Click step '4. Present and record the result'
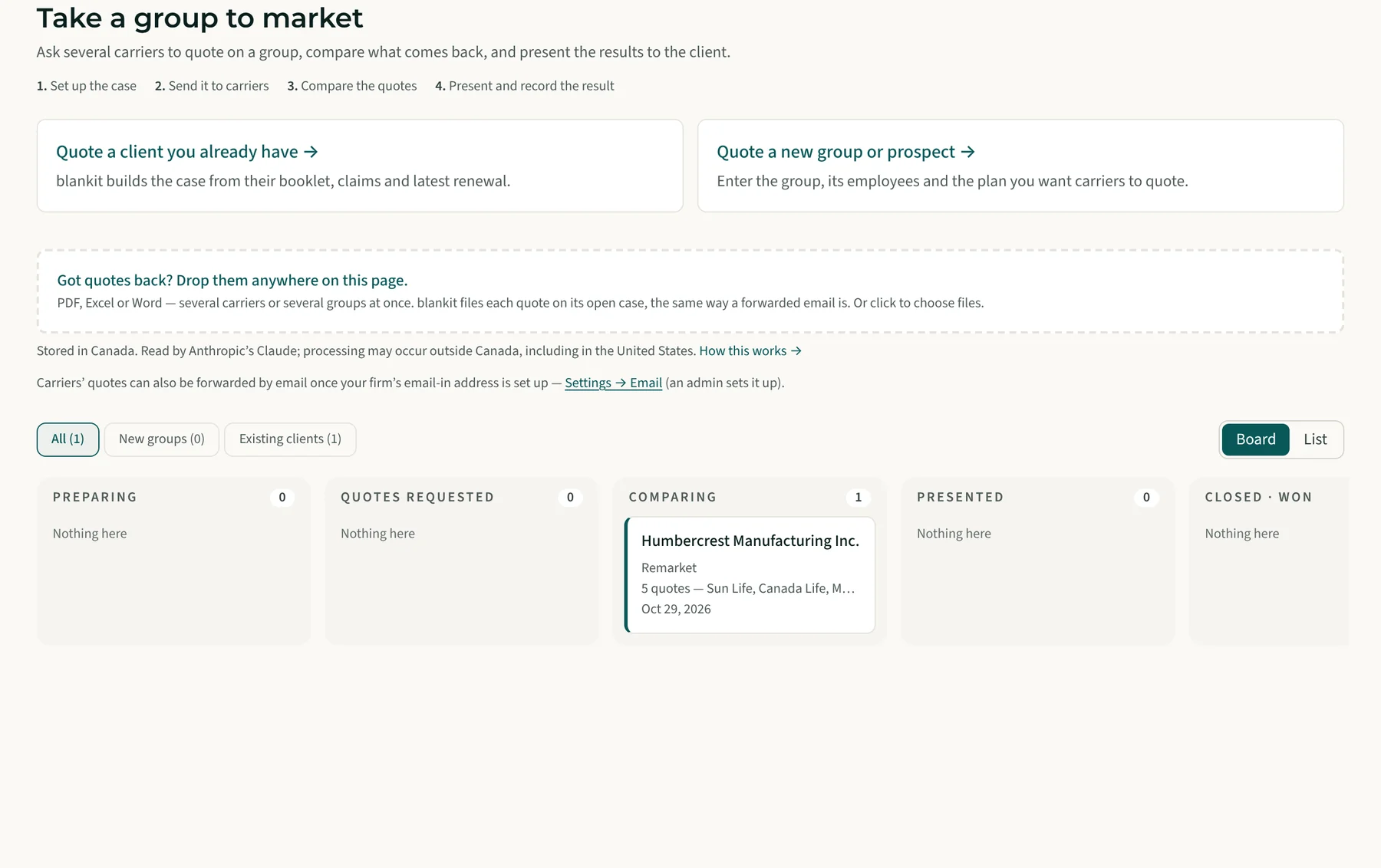 click(x=525, y=86)
